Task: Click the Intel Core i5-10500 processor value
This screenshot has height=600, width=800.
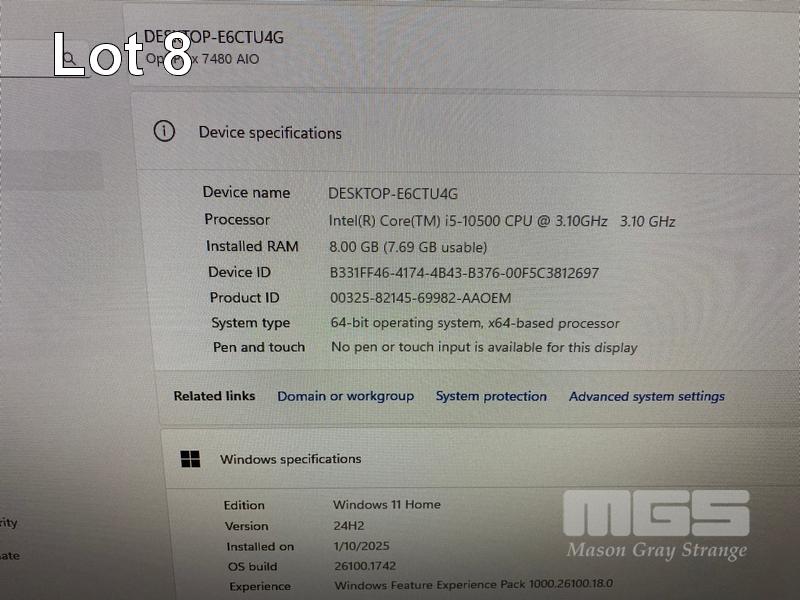Action: pyautogui.click(x=502, y=221)
